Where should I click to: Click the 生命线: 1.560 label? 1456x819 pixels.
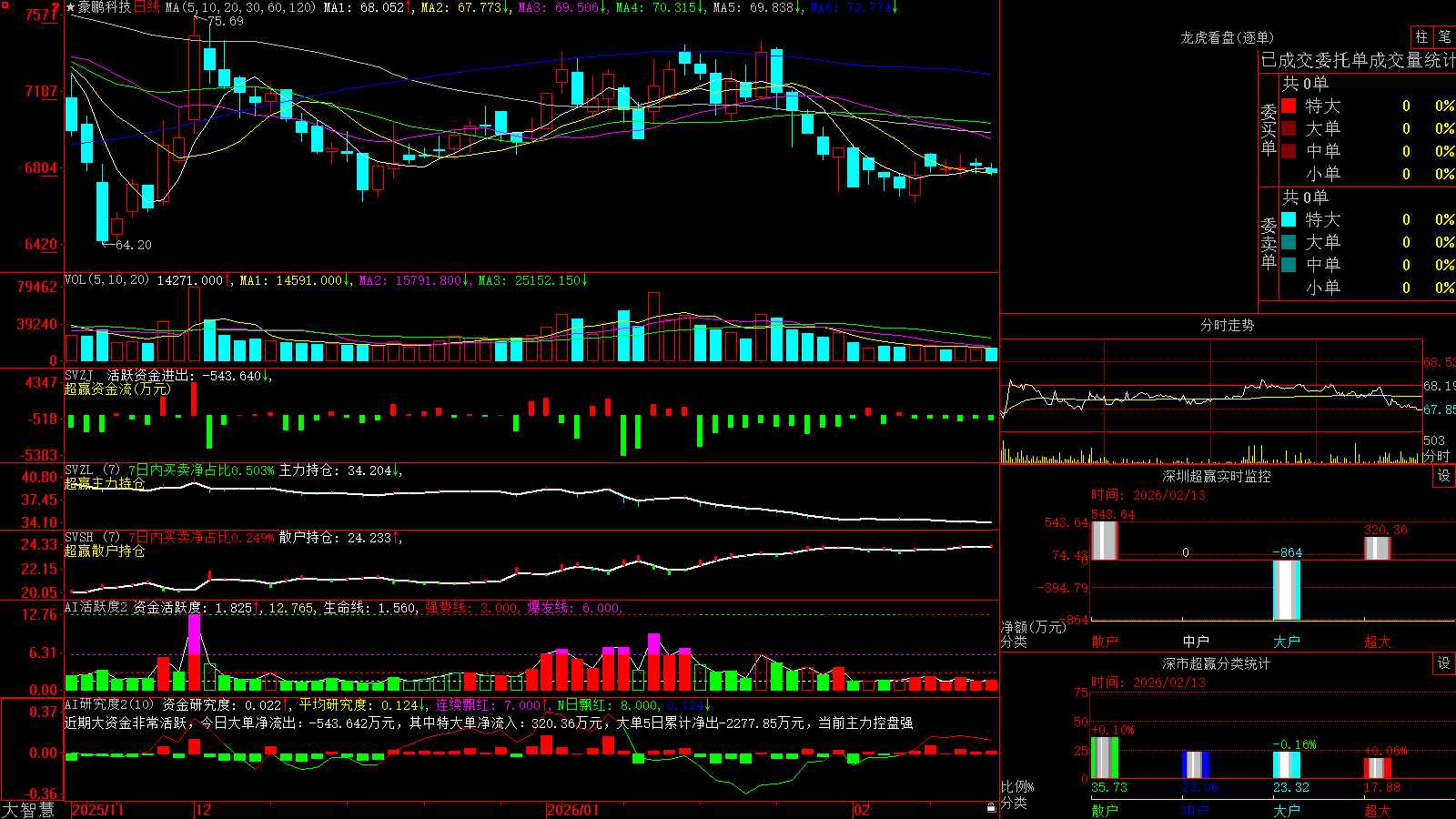(370, 607)
